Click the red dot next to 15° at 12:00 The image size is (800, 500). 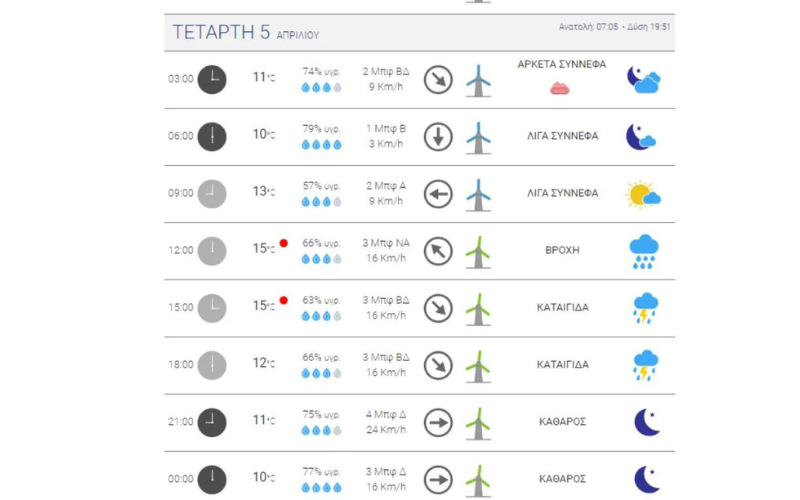[284, 243]
